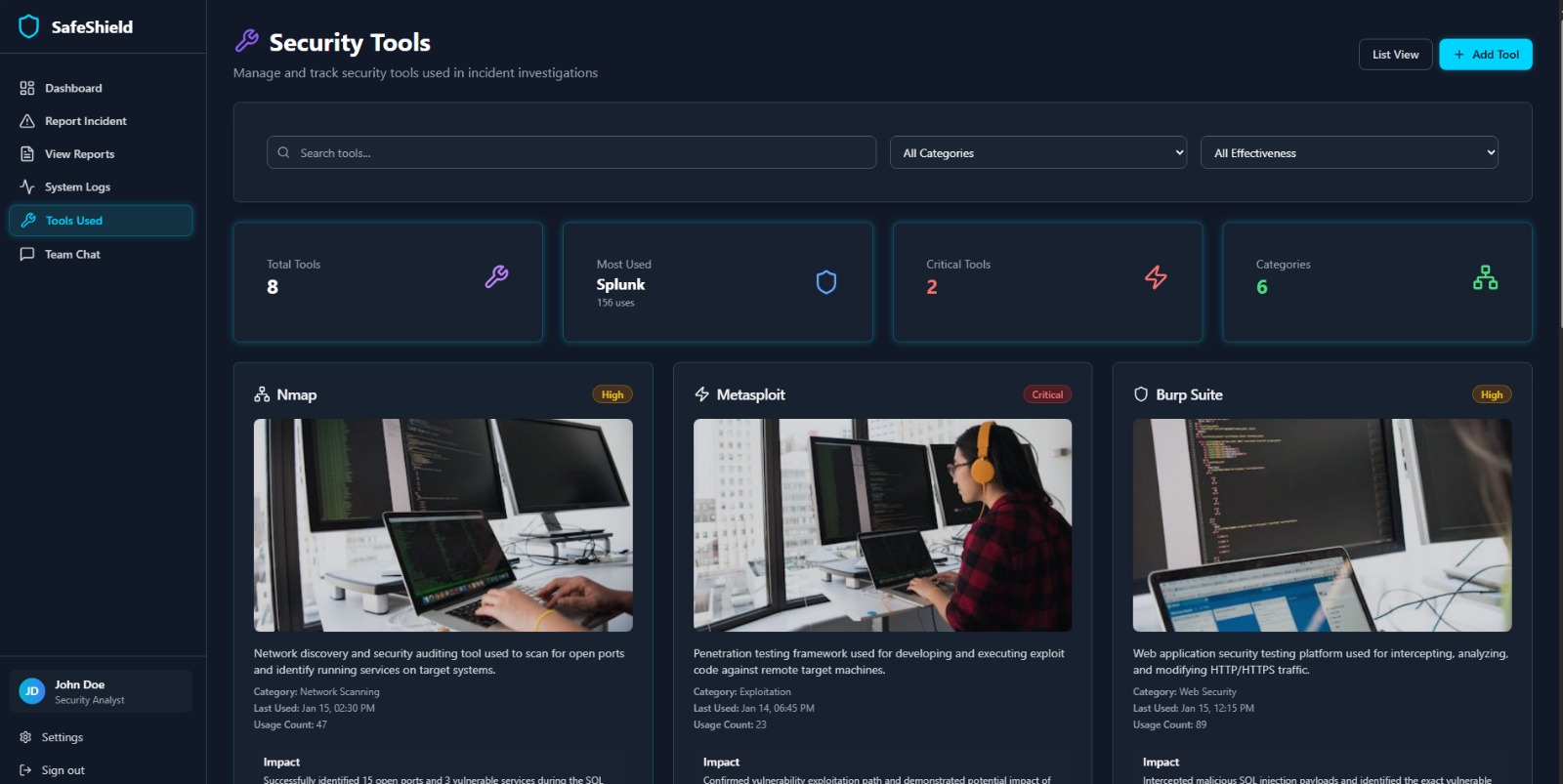Click the shield icon in Most Used card
Screen dimensions: 1563x784
point(826,282)
